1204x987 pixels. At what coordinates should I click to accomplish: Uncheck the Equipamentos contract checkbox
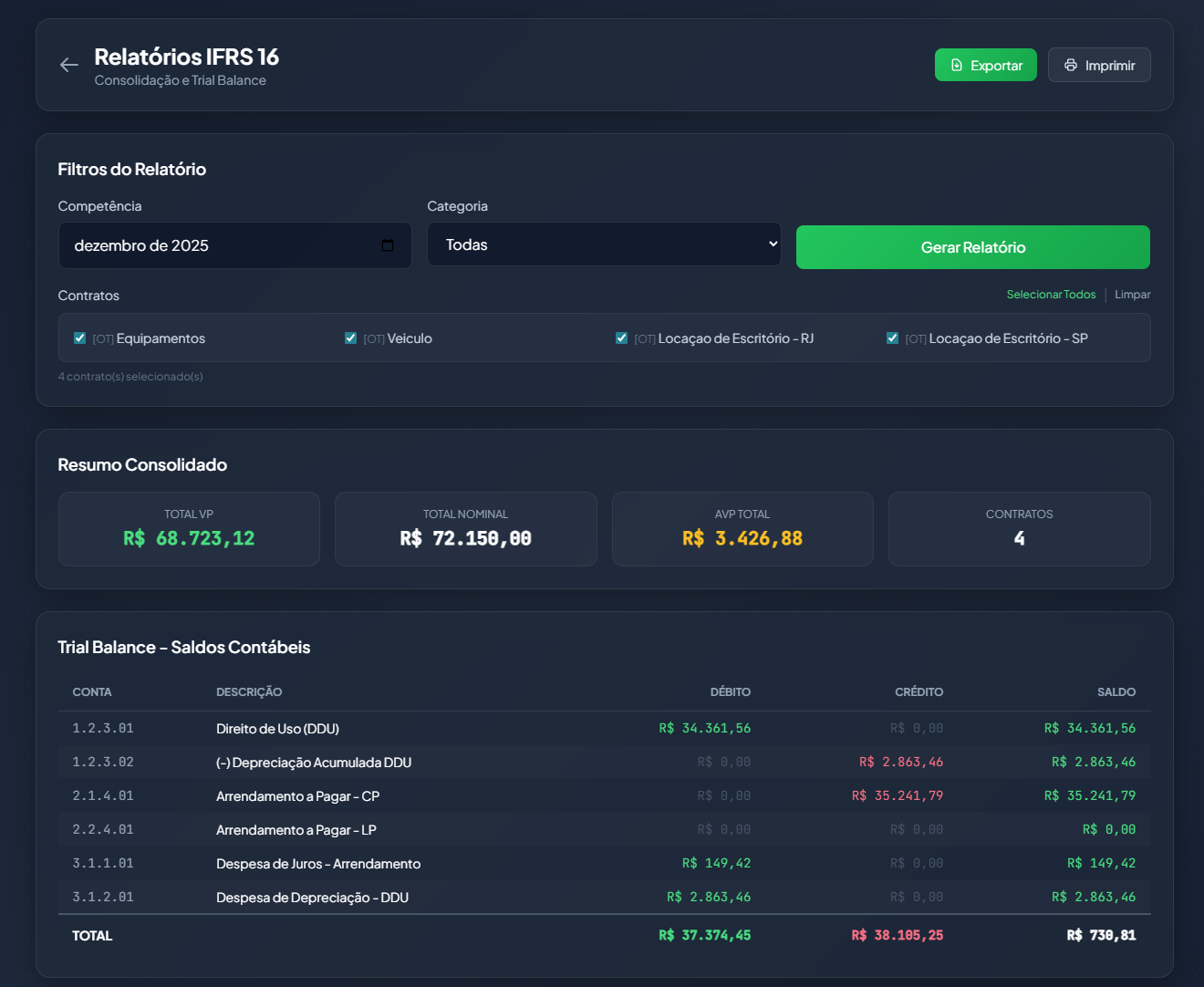[80, 338]
